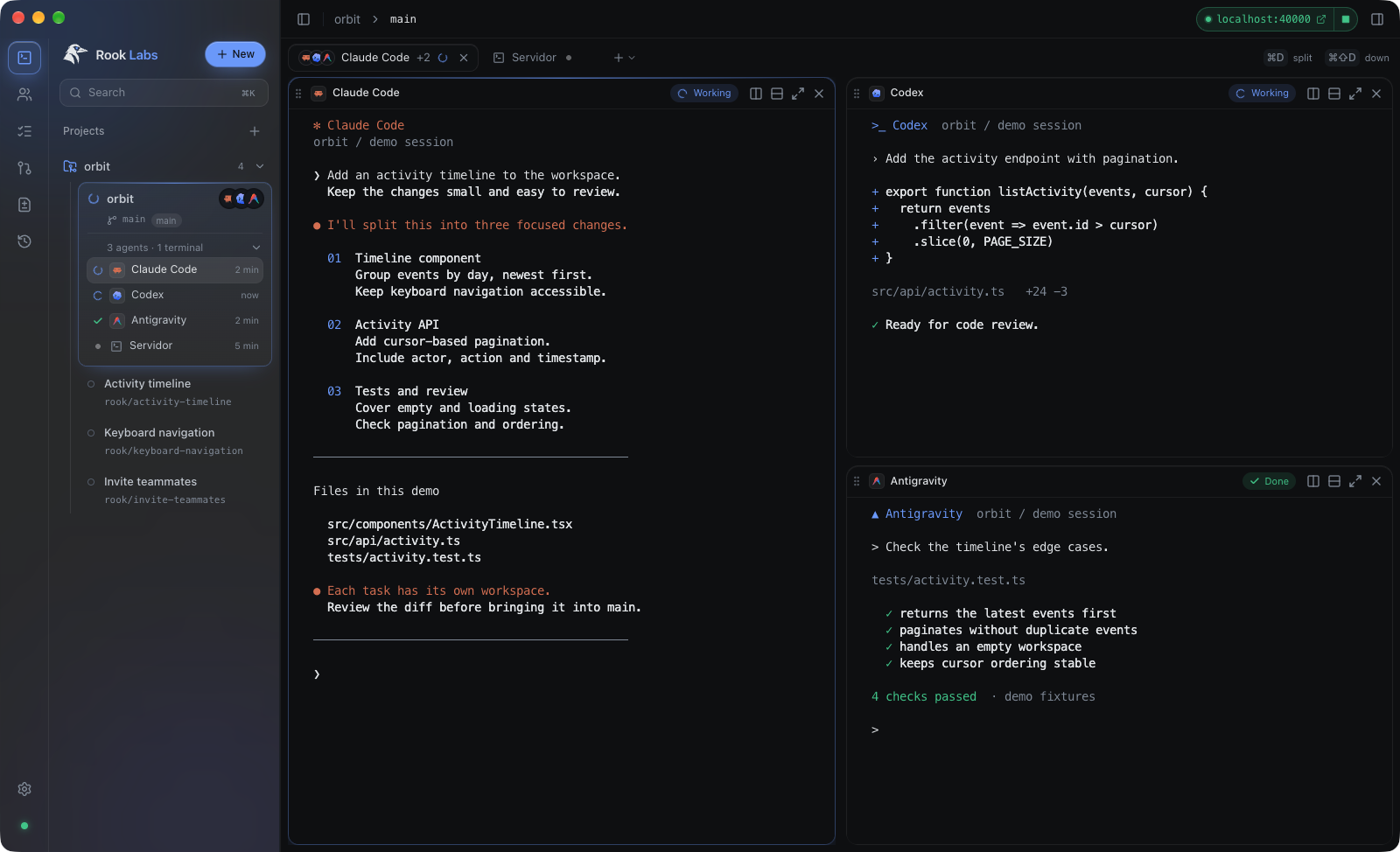Screen dimensions: 1400x852
Task: Split the Antigravity pane horizontally
Action: tap(1334, 481)
